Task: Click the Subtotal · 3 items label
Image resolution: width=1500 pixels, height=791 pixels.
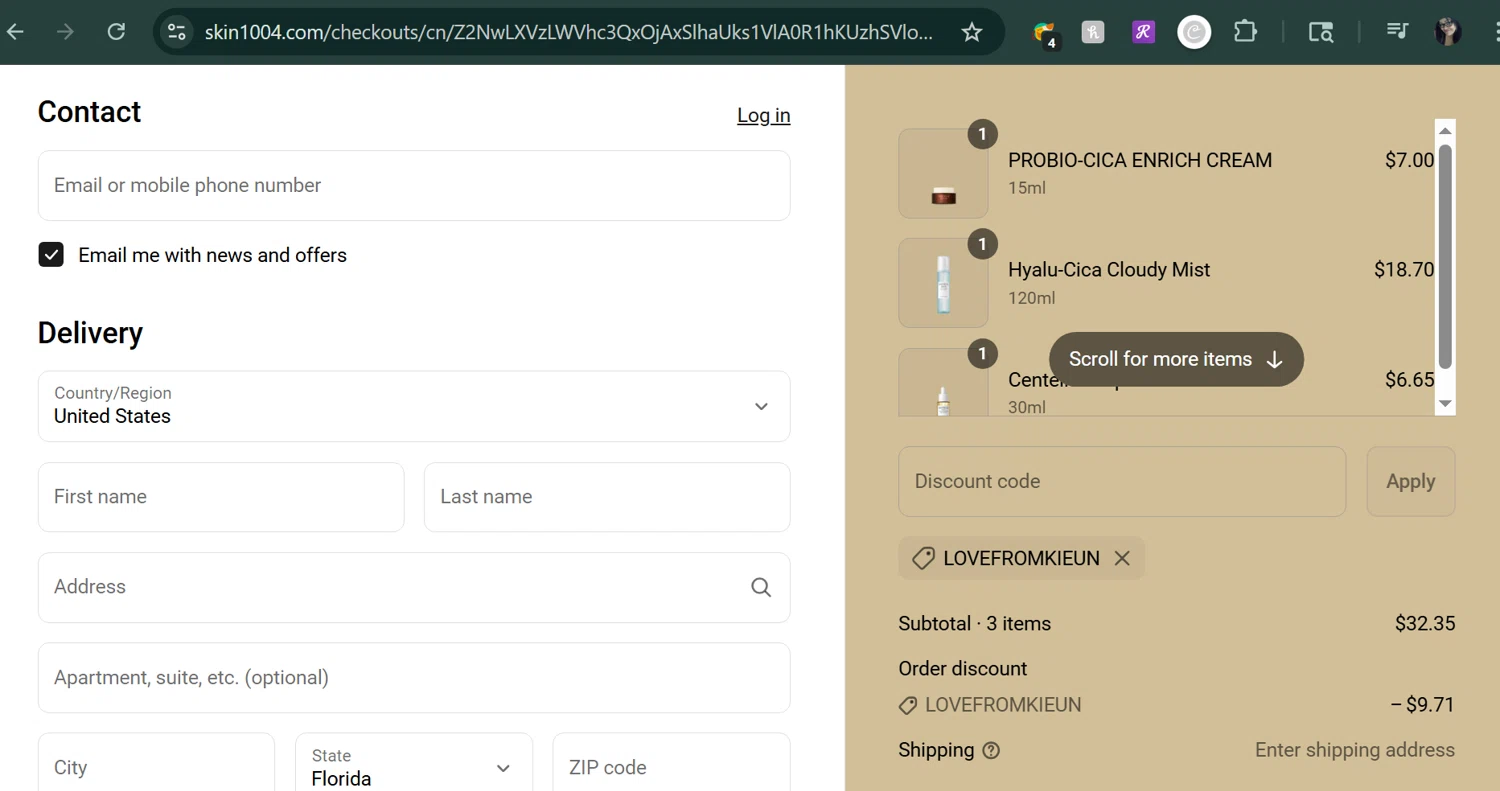Action: coord(975,623)
